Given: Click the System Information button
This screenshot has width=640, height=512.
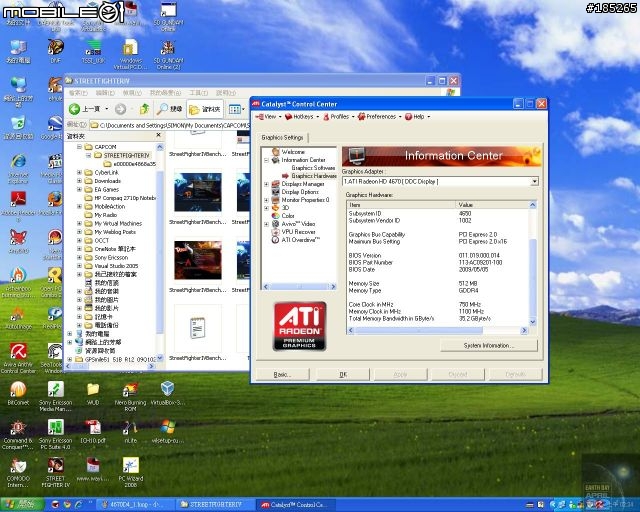Looking at the screenshot, I should (x=489, y=345).
